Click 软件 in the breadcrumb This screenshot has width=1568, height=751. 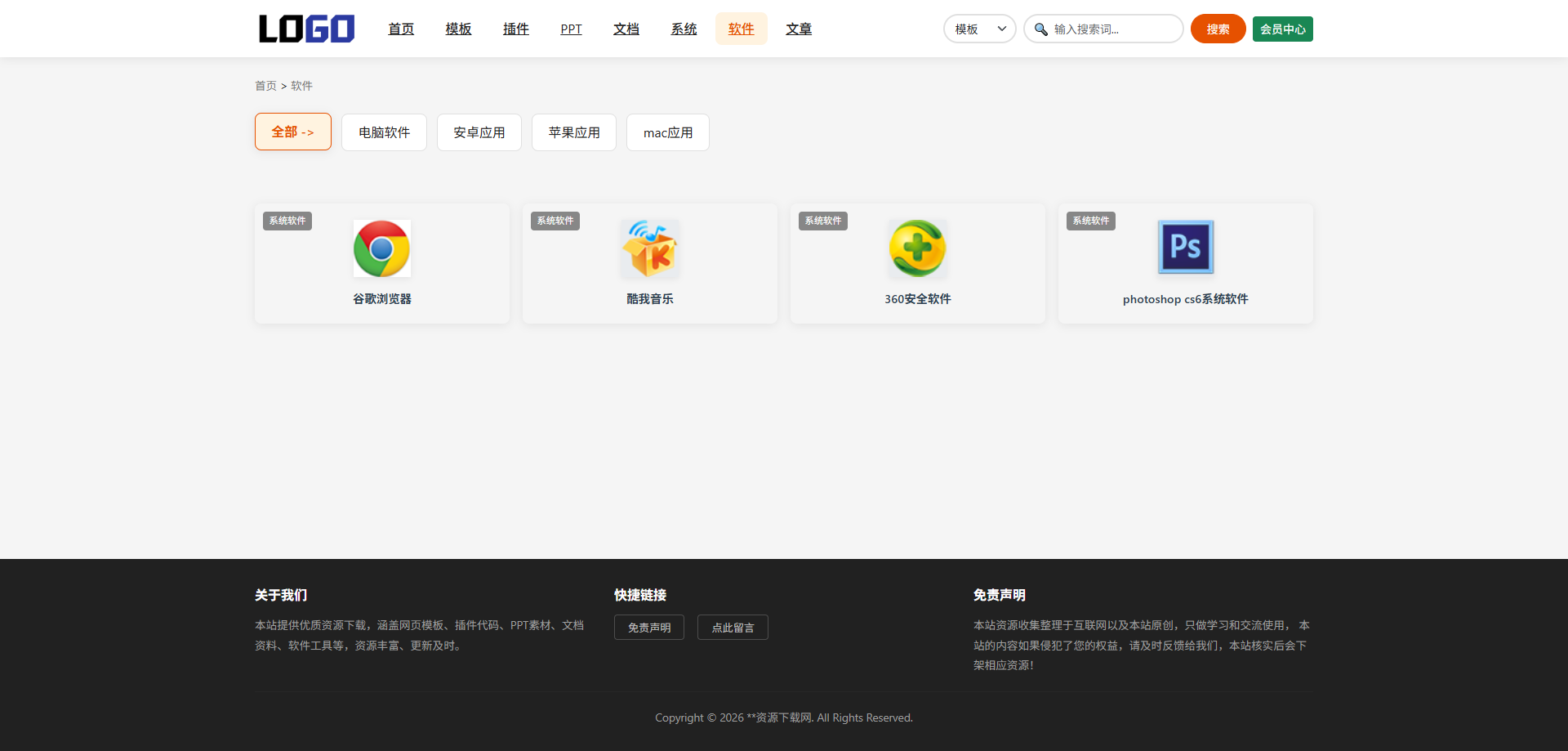point(301,86)
